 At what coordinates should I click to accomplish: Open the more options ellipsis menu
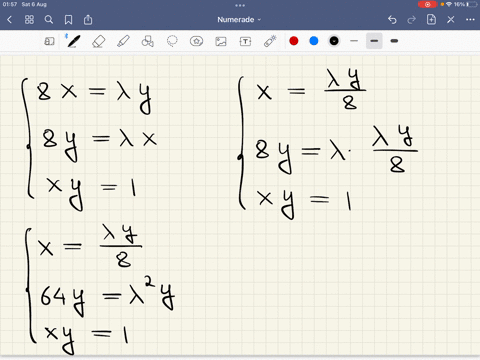(x=470, y=20)
